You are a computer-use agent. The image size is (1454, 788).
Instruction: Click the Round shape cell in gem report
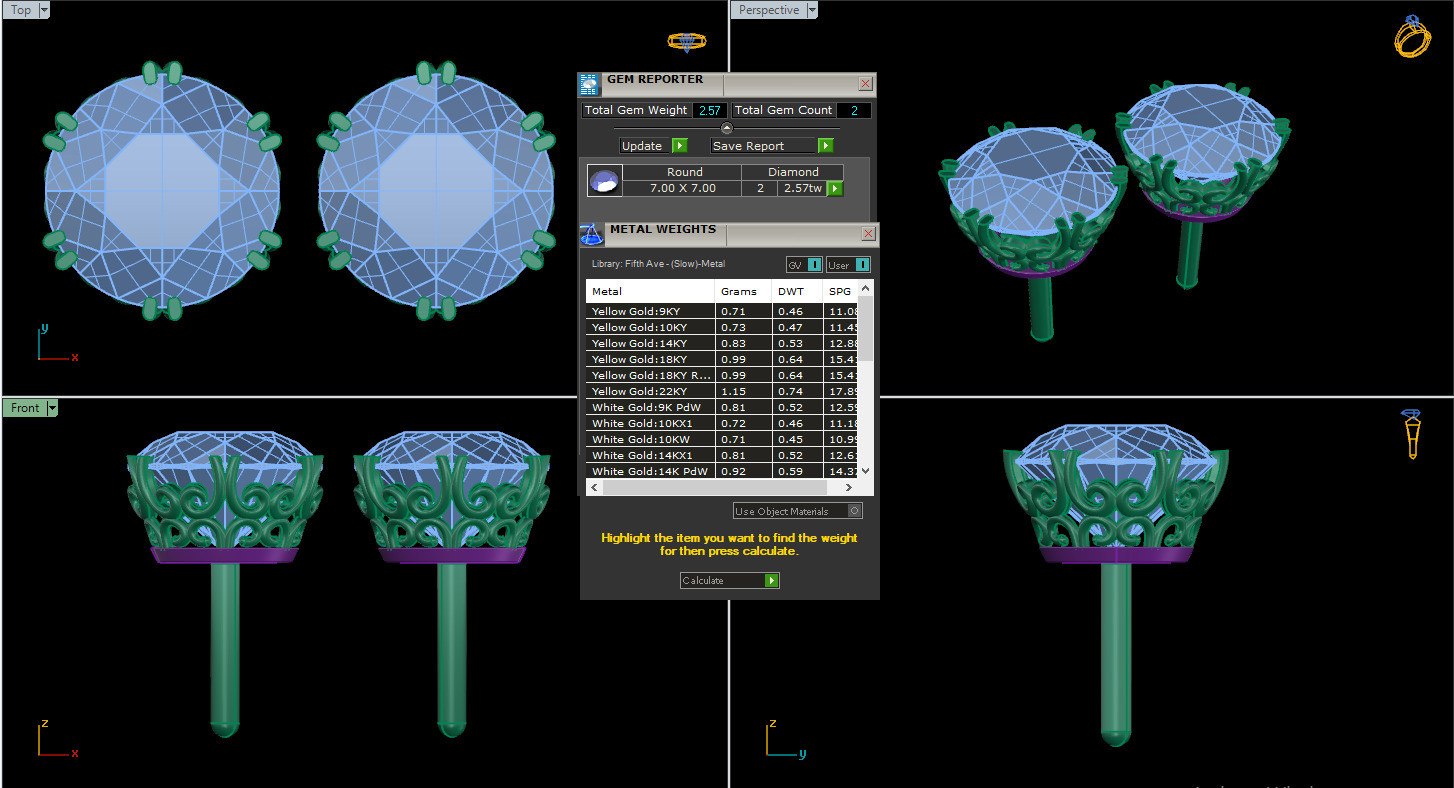[x=683, y=172]
